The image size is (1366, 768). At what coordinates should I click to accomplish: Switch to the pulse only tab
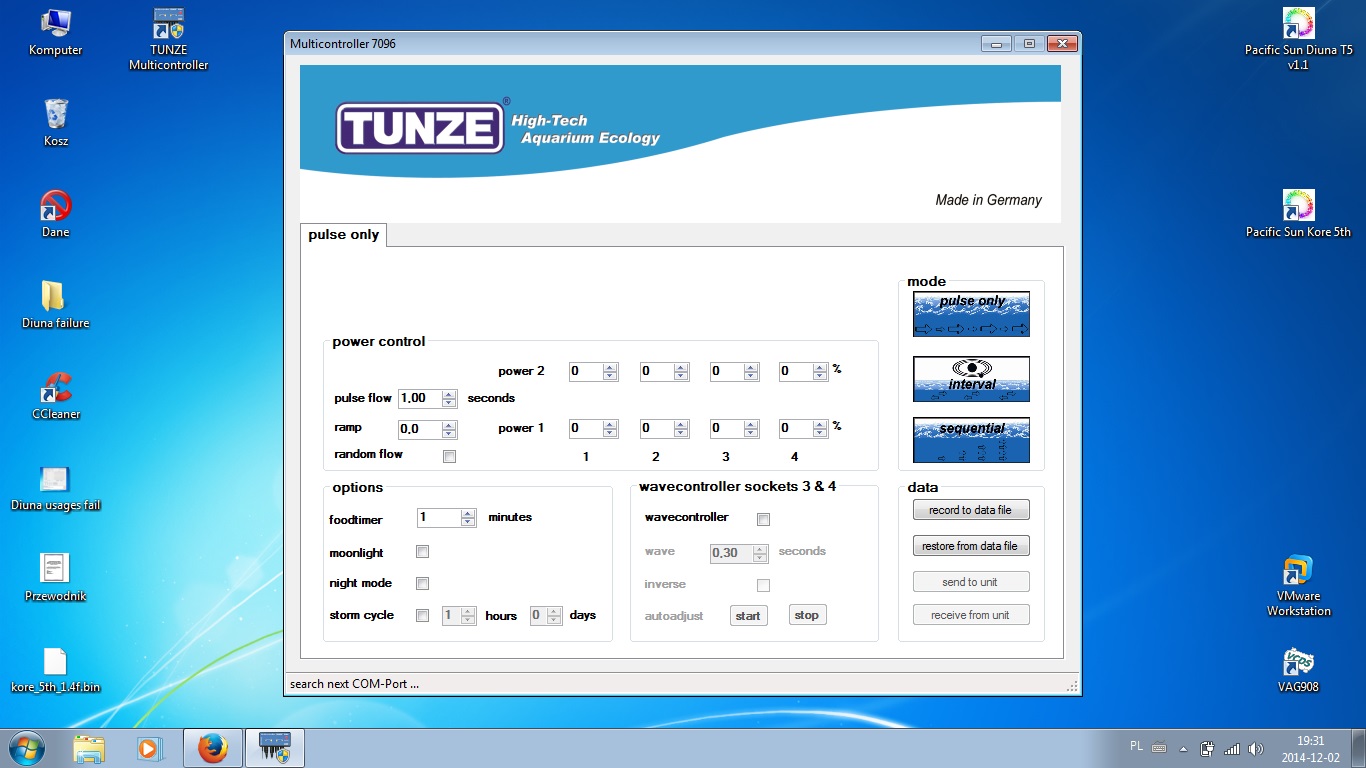344,235
